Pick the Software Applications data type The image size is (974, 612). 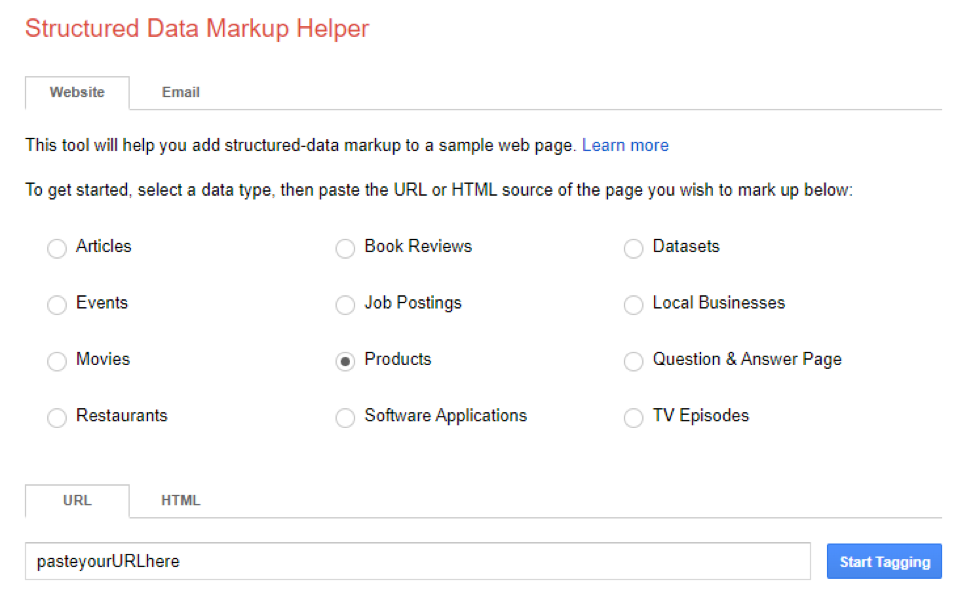tap(345, 418)
